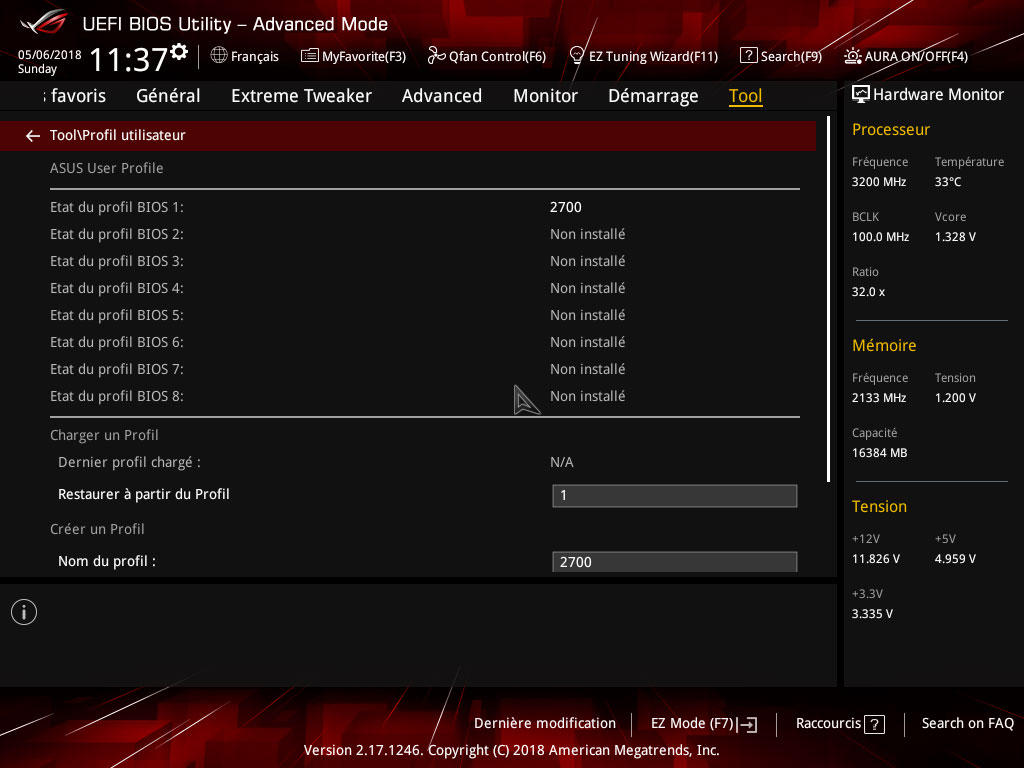Viewport: 1024px width, 768px height.
Task: Toggle AURA ON/OFF(F4)
Action: tap(916, 56)
